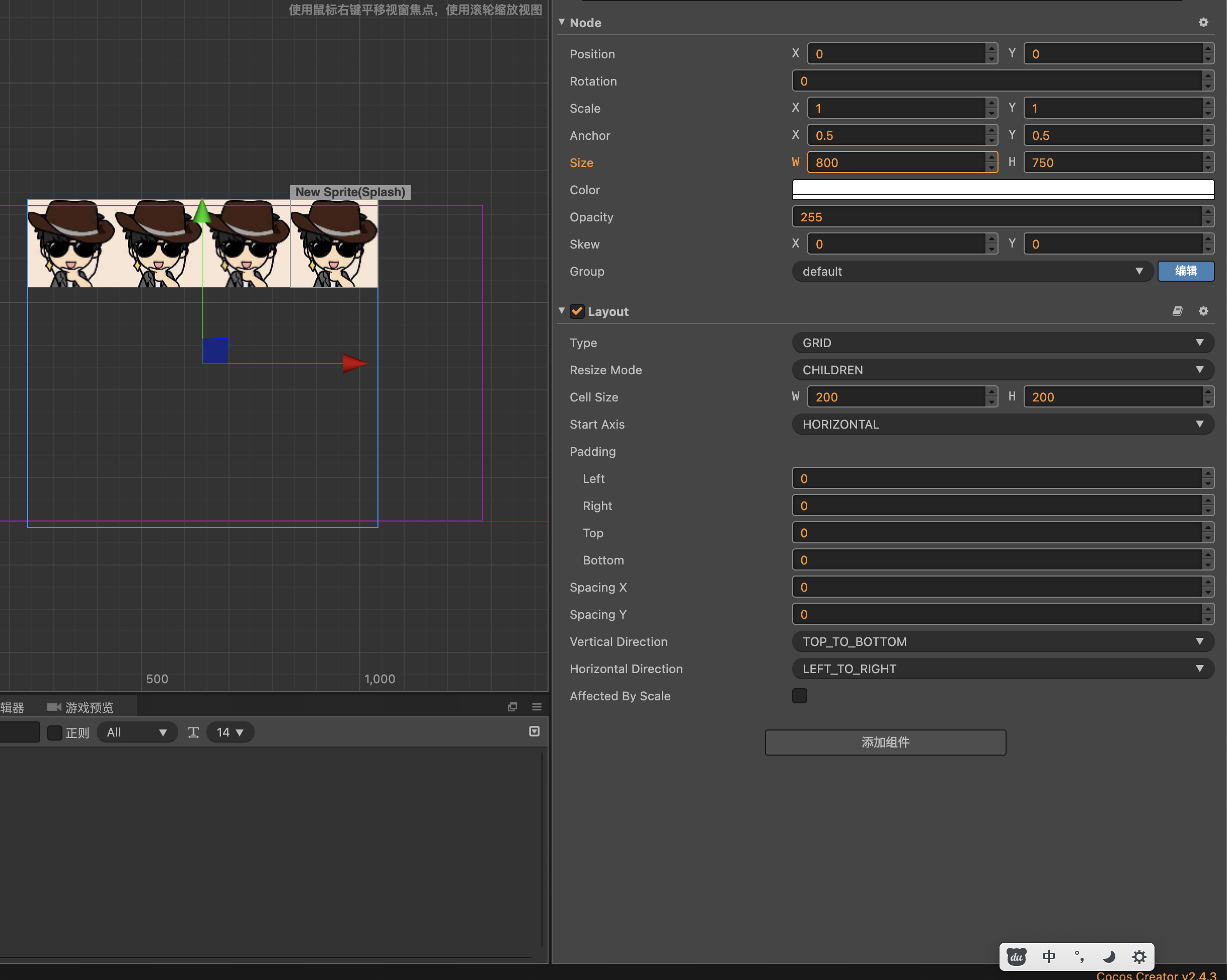Click the 添加组件 add component button

click(885, 742)
